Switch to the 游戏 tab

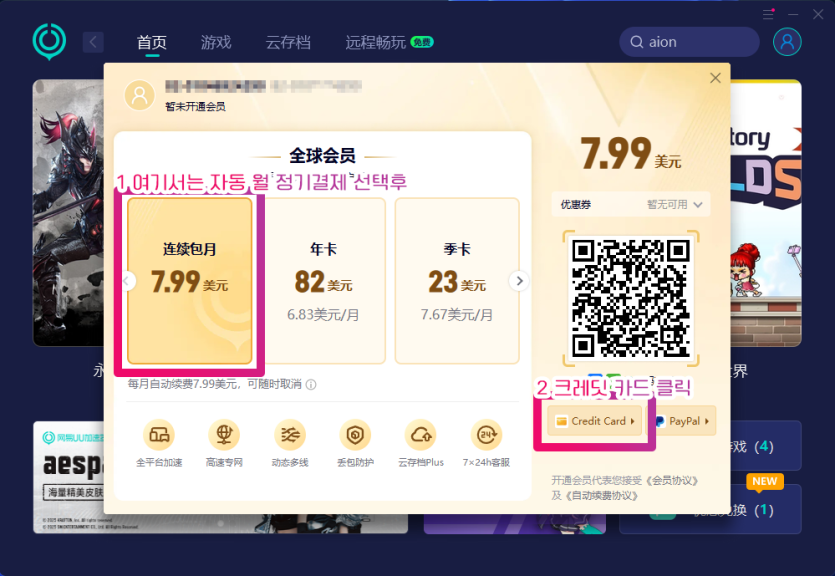[x=216, y=42]
